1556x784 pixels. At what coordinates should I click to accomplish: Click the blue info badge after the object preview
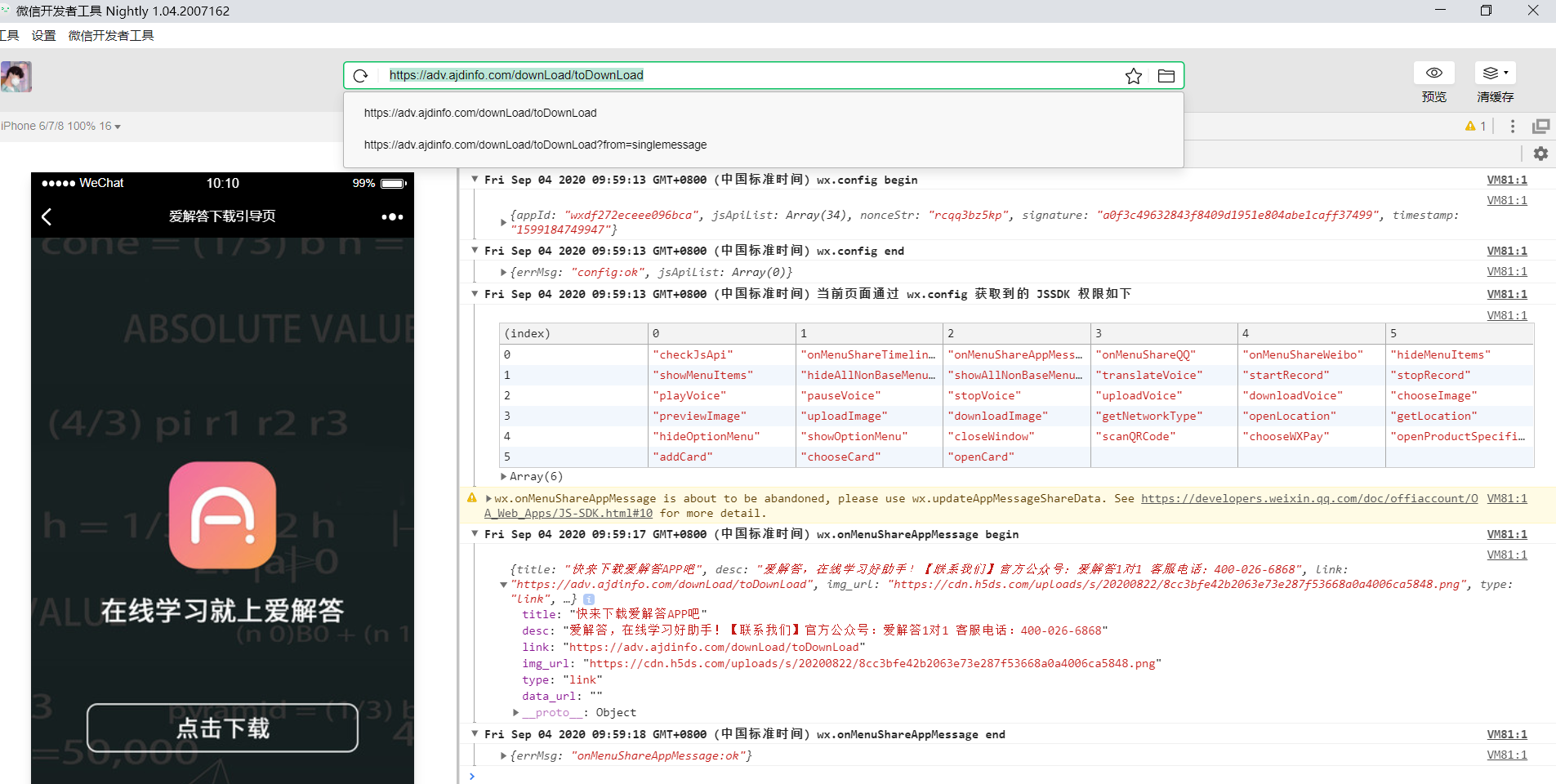pos(589,599)
